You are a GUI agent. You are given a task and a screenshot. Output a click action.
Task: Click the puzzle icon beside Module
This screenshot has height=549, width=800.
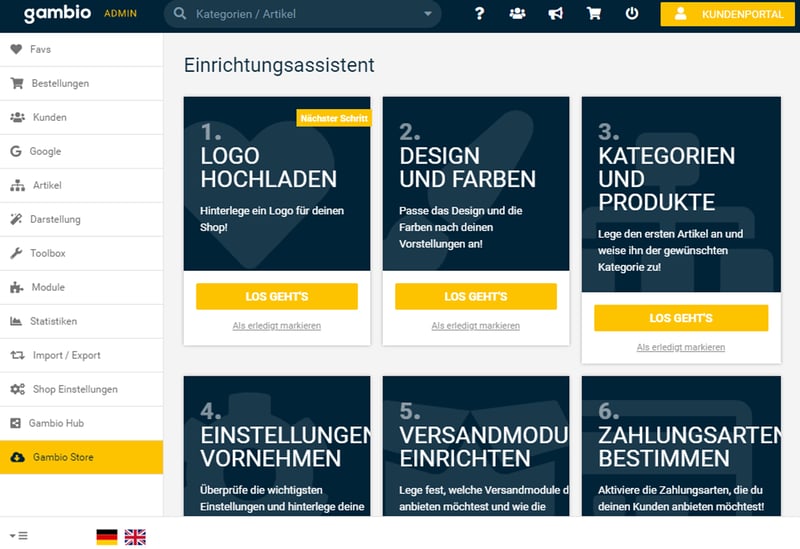(x=16, y=287)
